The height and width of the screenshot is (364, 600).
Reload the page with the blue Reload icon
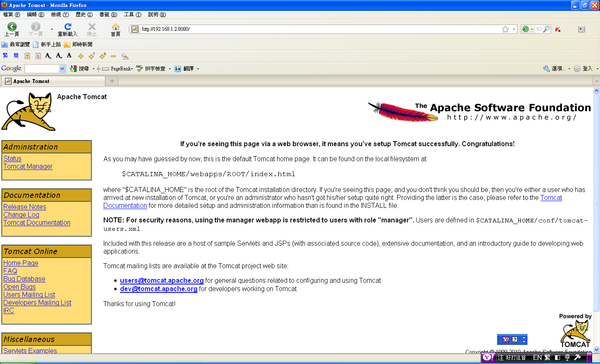68,26
